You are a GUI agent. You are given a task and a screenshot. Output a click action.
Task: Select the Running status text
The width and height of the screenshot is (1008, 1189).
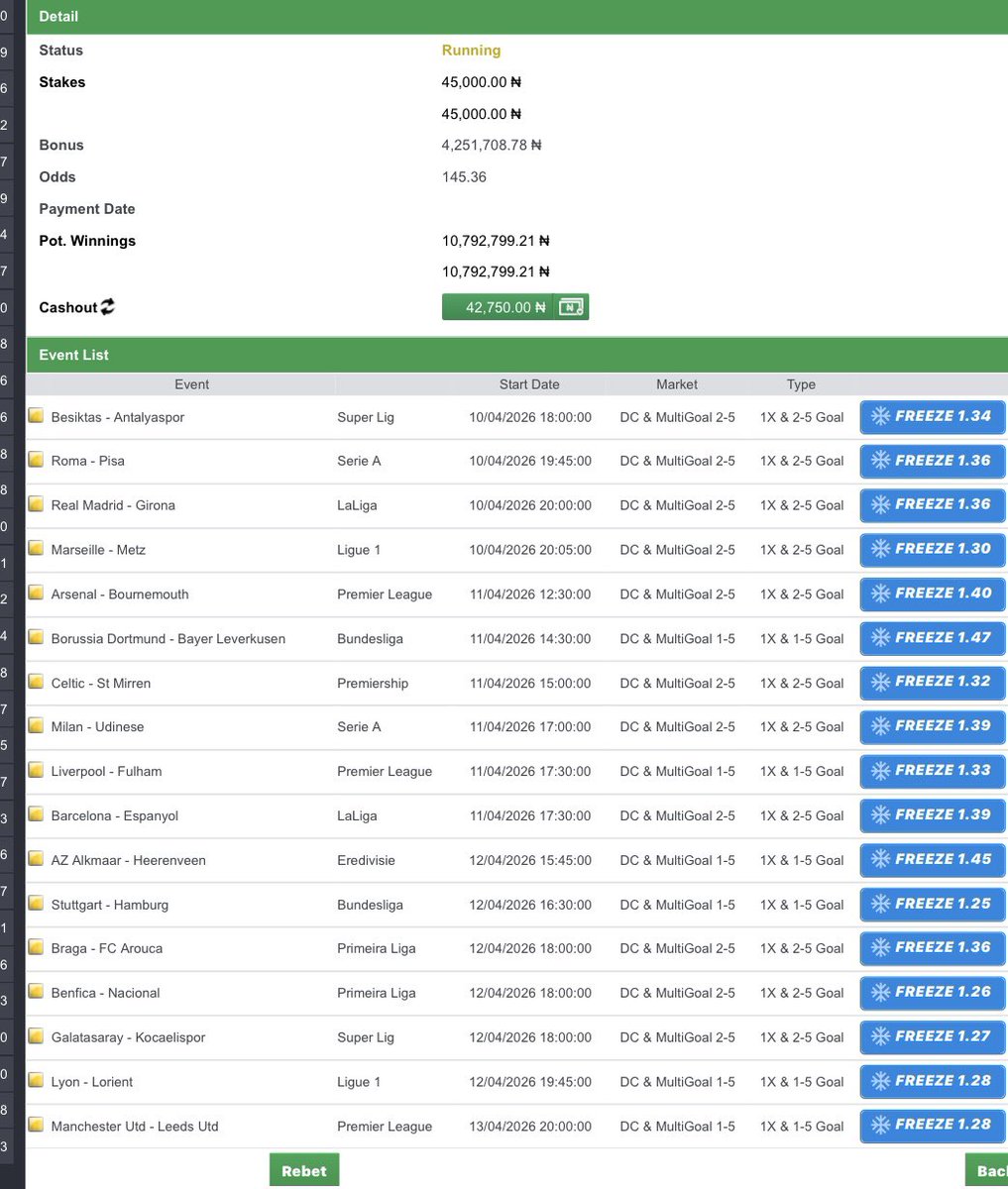(x=471, y=51)
